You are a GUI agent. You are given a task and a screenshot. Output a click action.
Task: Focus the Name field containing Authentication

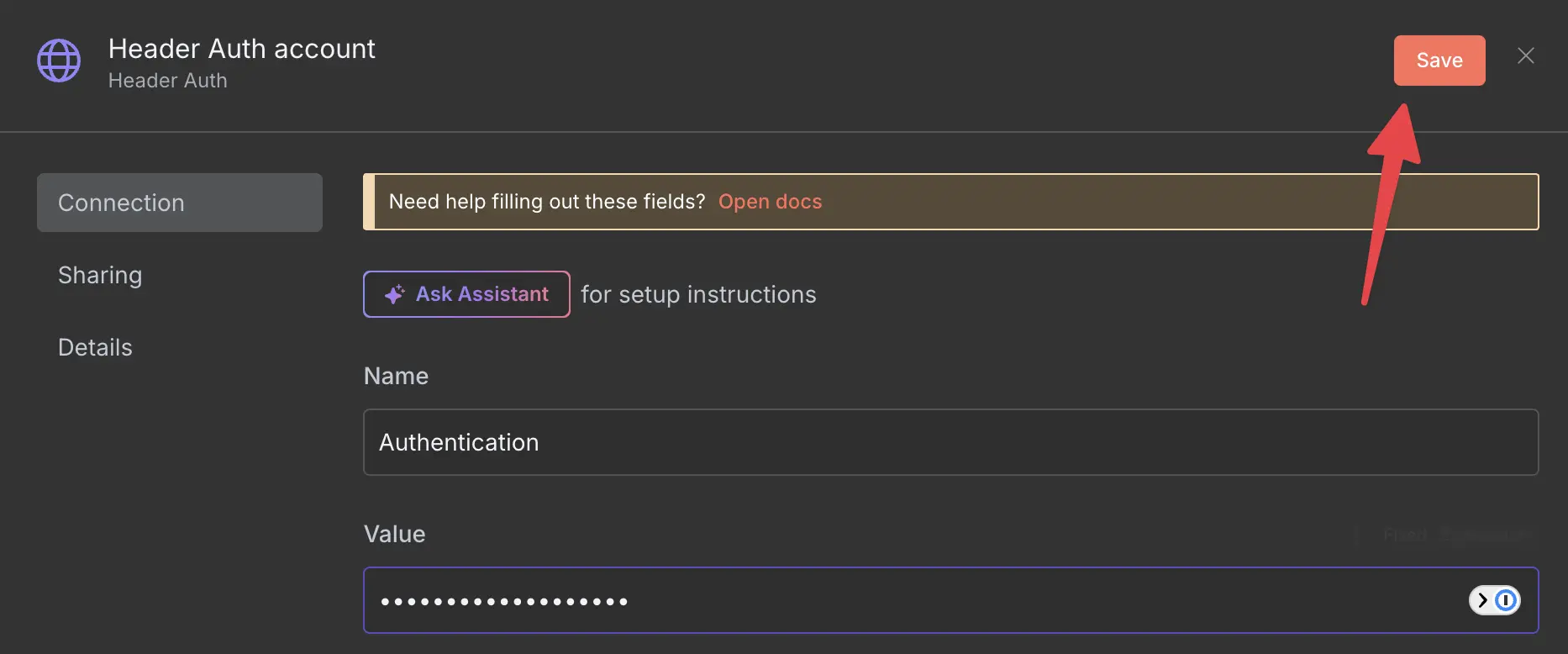(x=950, y=442)
